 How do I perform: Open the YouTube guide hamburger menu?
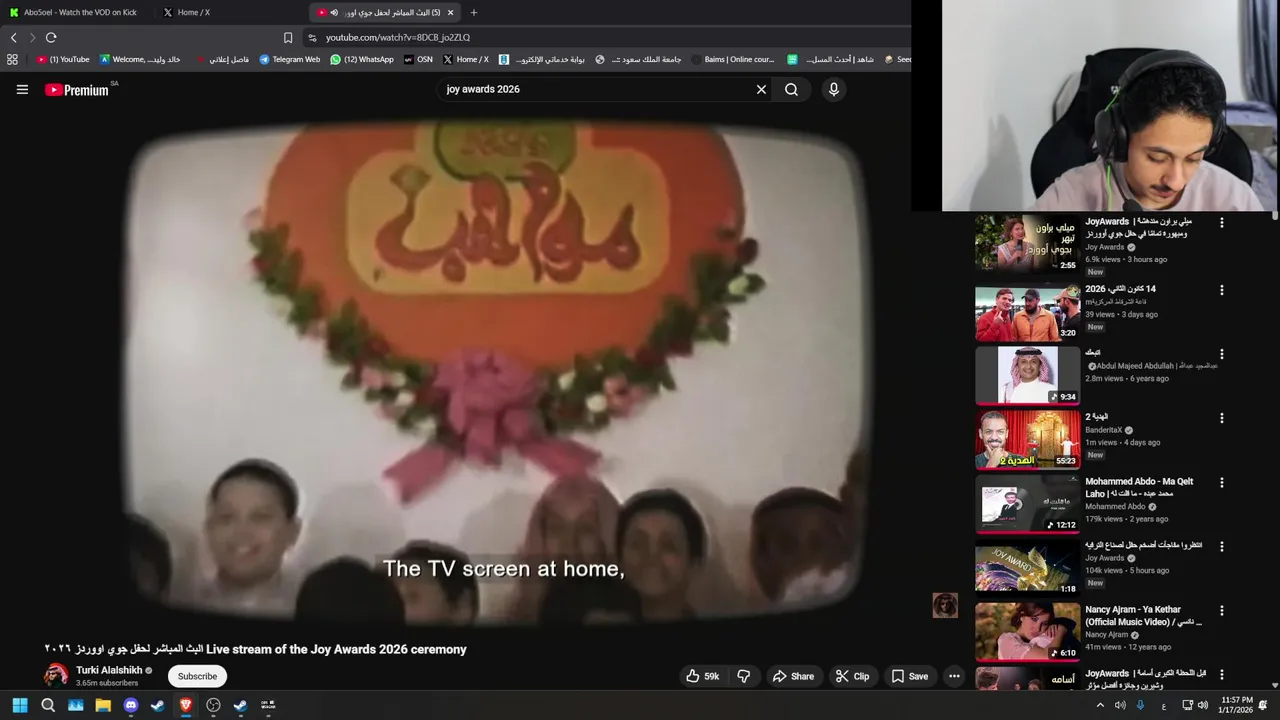point(22,89)
